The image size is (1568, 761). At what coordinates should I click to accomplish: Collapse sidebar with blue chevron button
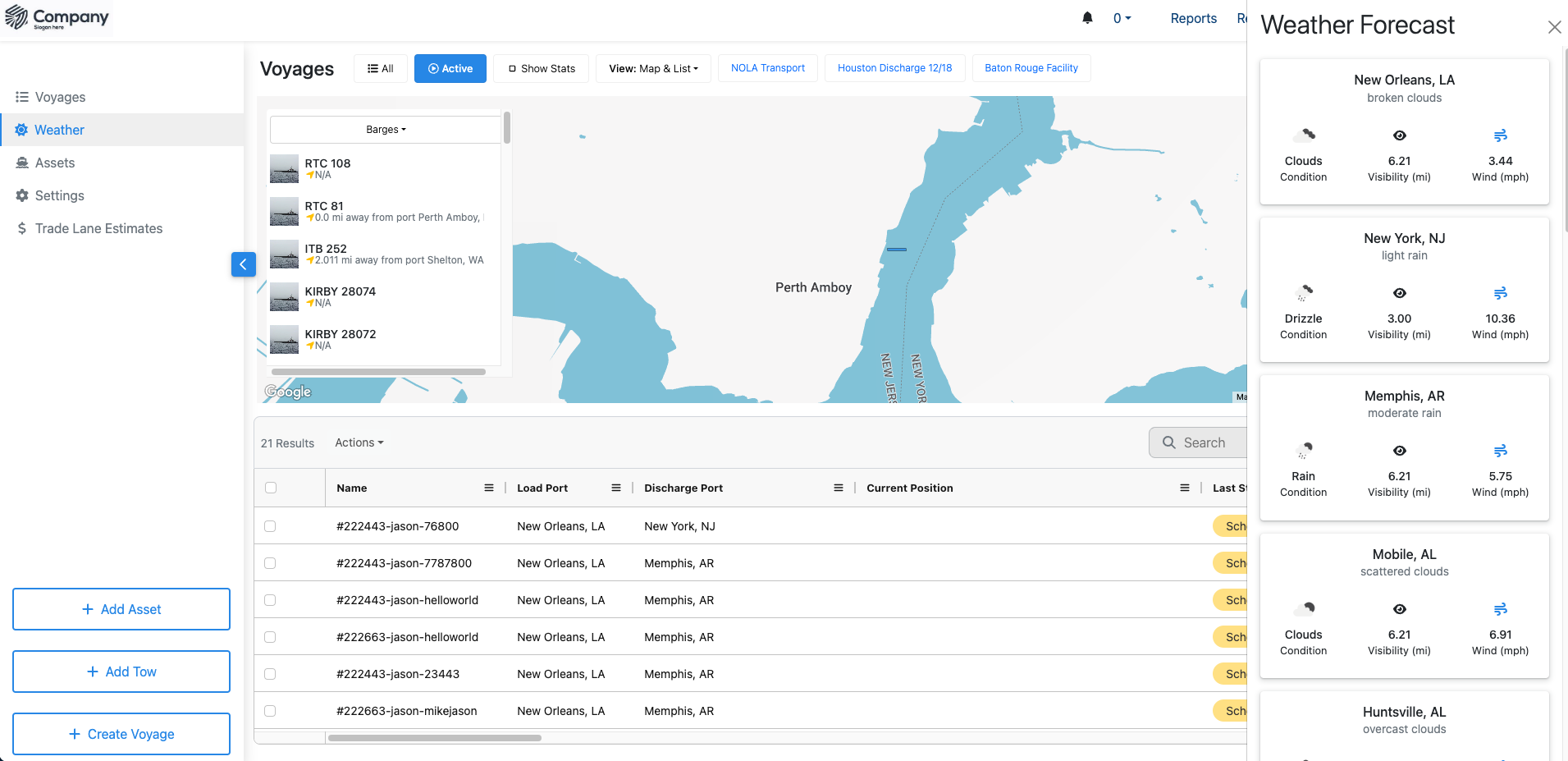243,264
